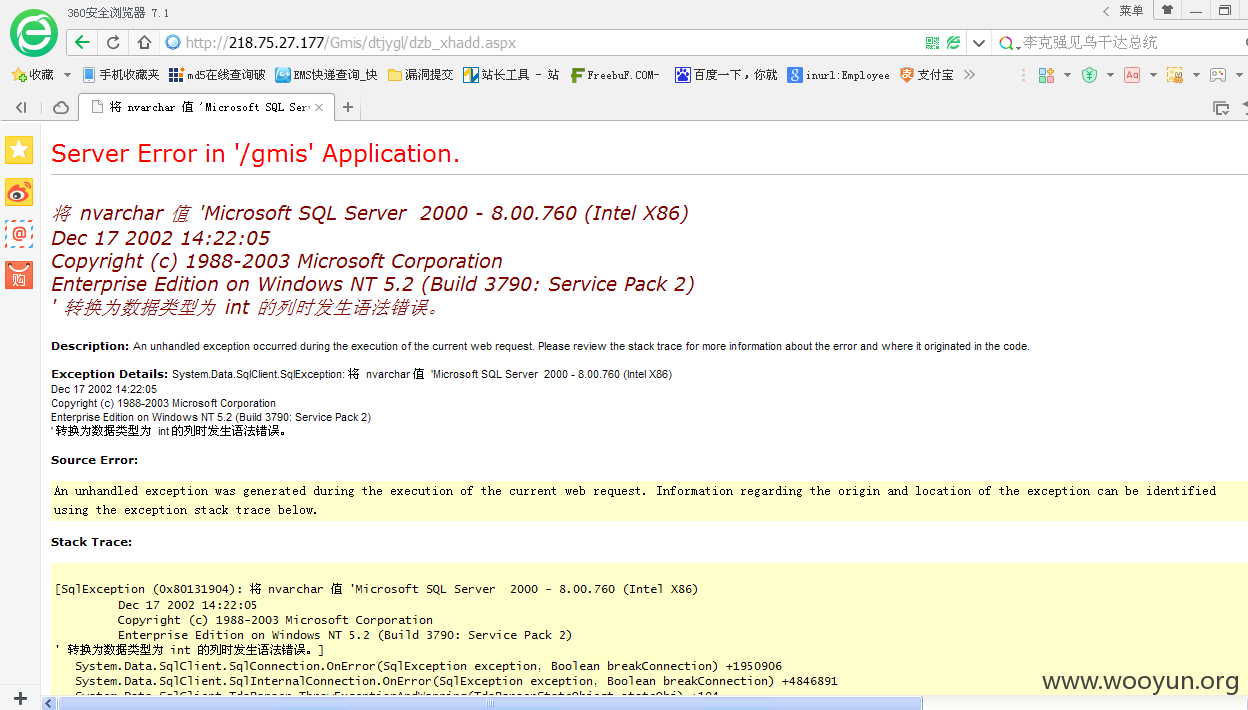Screen dimensions: 1248x710
Task: Show more bookmarks with the chevron
Action: coord(969,75)
